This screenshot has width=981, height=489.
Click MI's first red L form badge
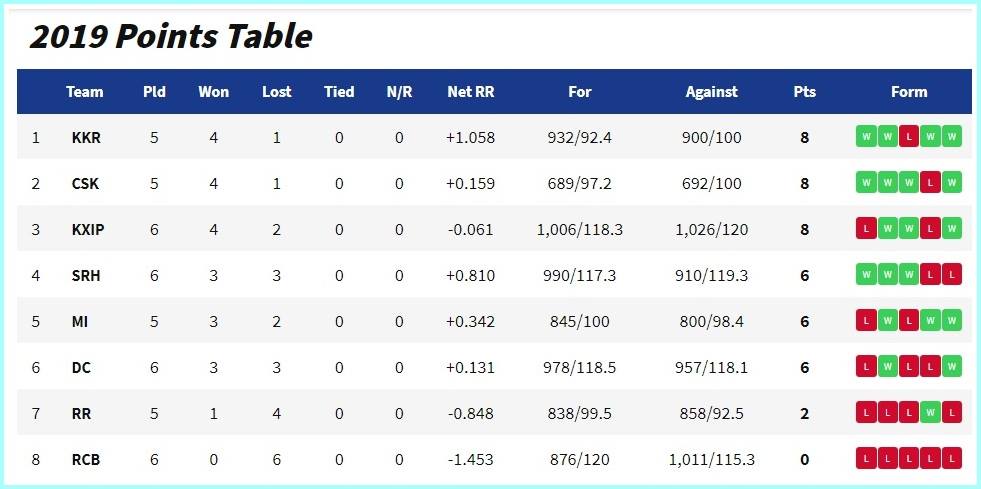click(x=866, y=321)
